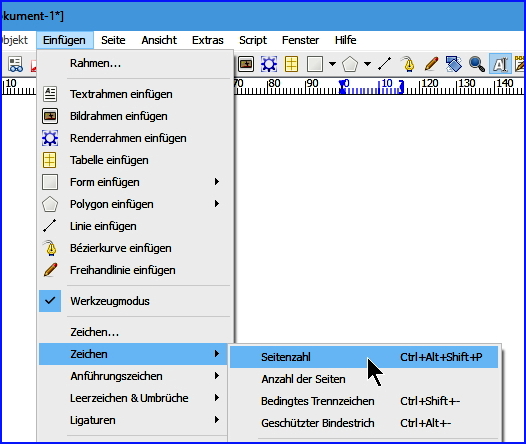The height and width of the screenshot is (444, 526).
Task: Expand the Form einfügen submenu arrow
Action: tap(217, 182)
